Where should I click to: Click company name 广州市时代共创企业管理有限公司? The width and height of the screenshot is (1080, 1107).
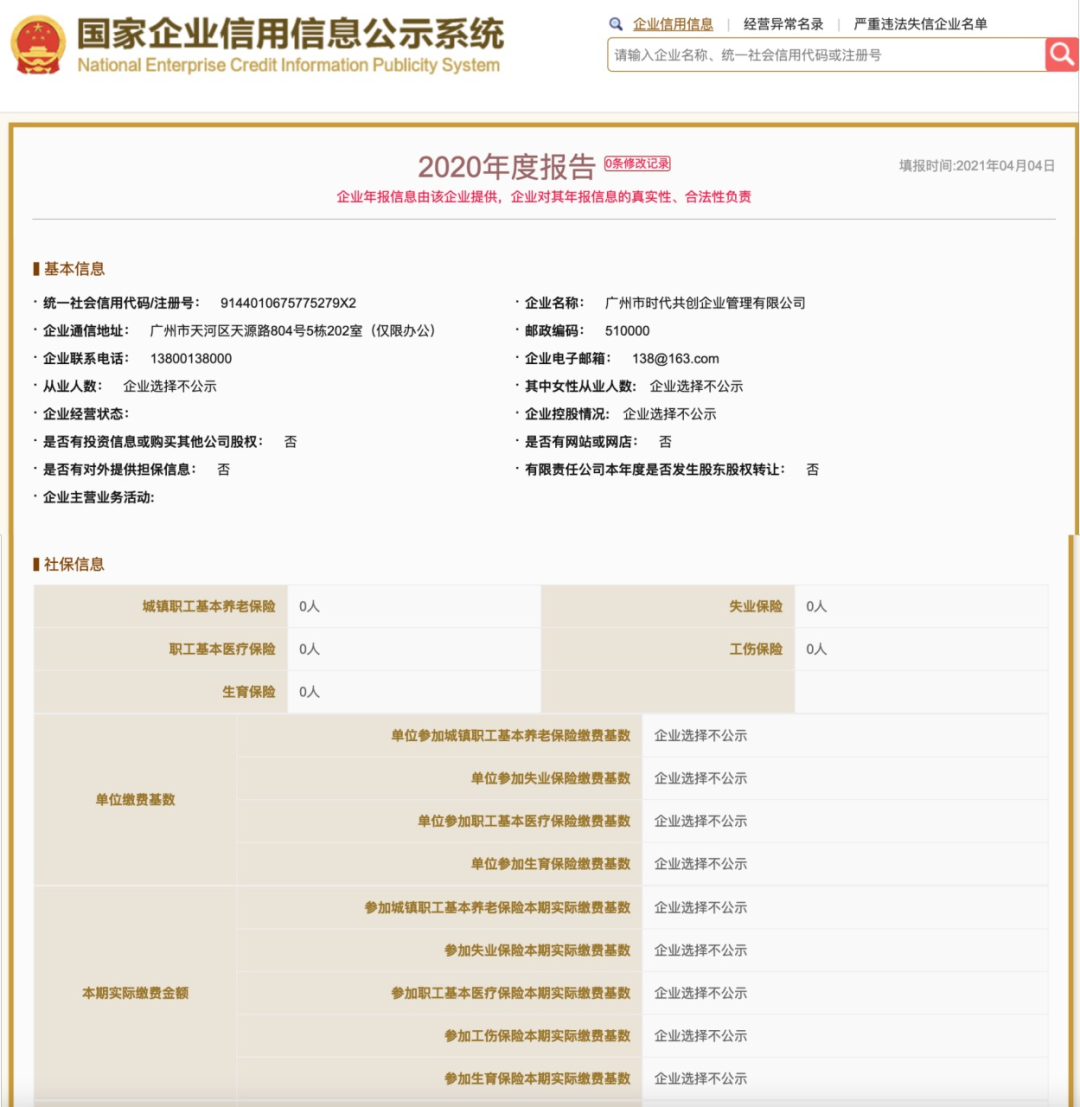coord(705,303)
